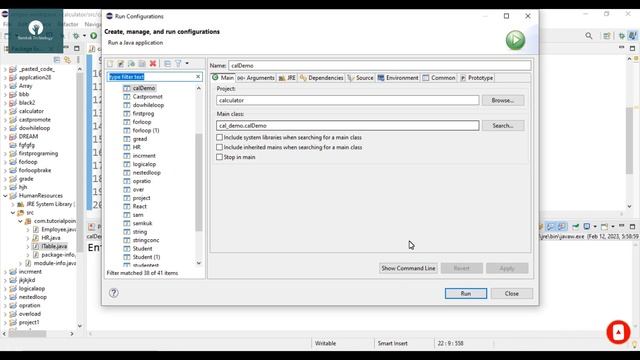Click Collapse All icon in configuration toolbar
Screen dimensions: 640x360
coord(167,64)
